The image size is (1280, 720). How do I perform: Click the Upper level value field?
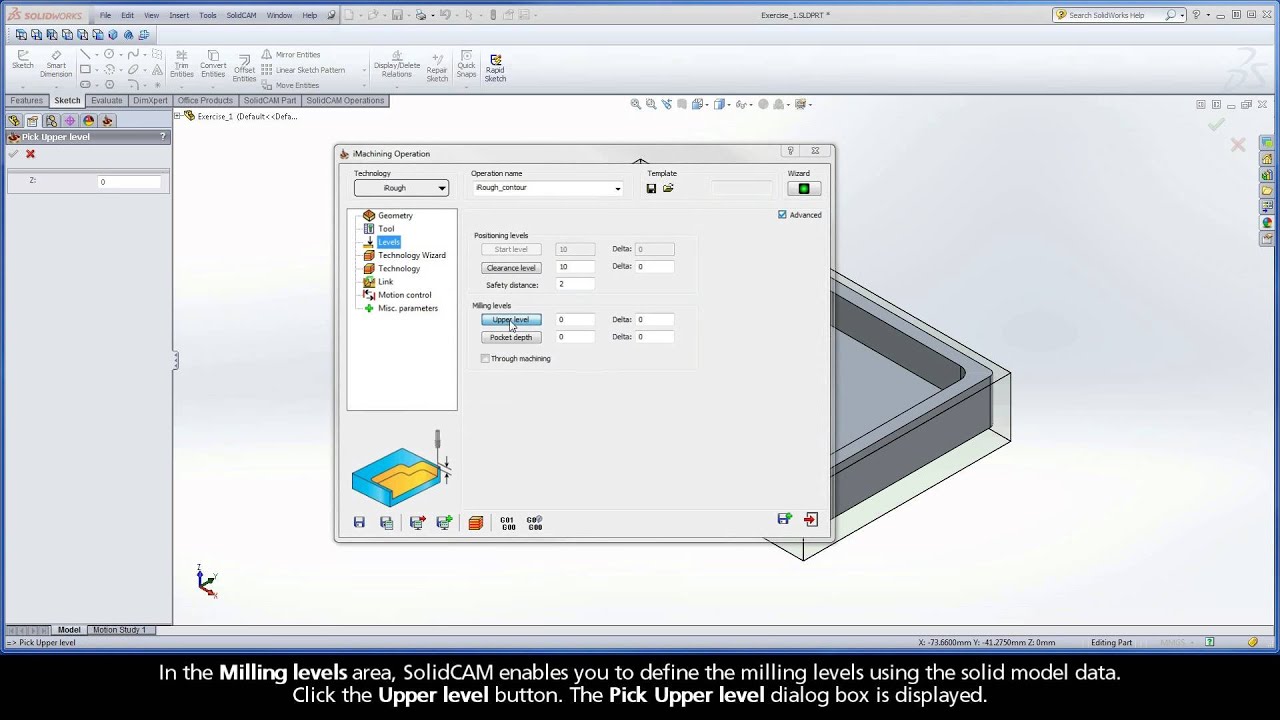coord(575,320)
